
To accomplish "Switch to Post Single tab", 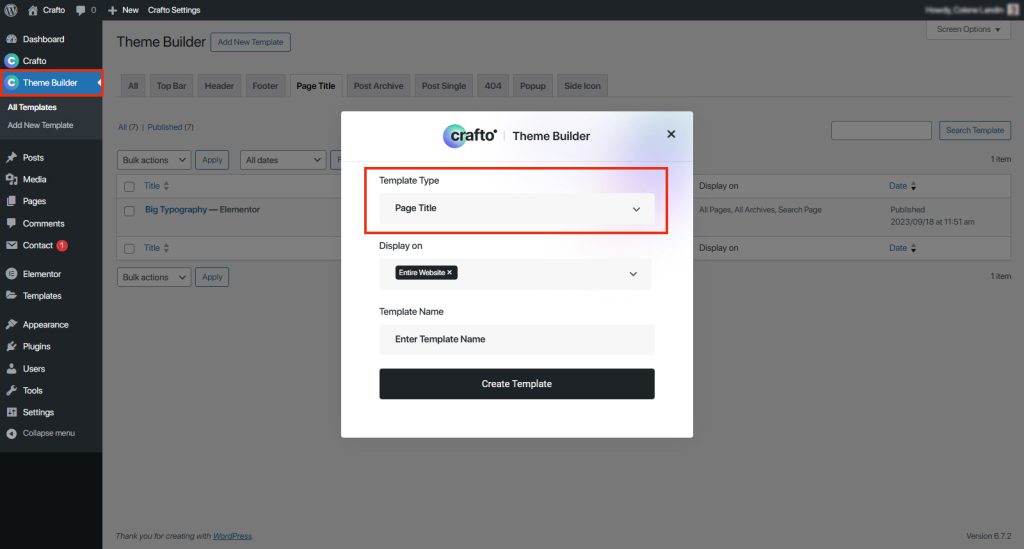I will (x=443, y=86).
